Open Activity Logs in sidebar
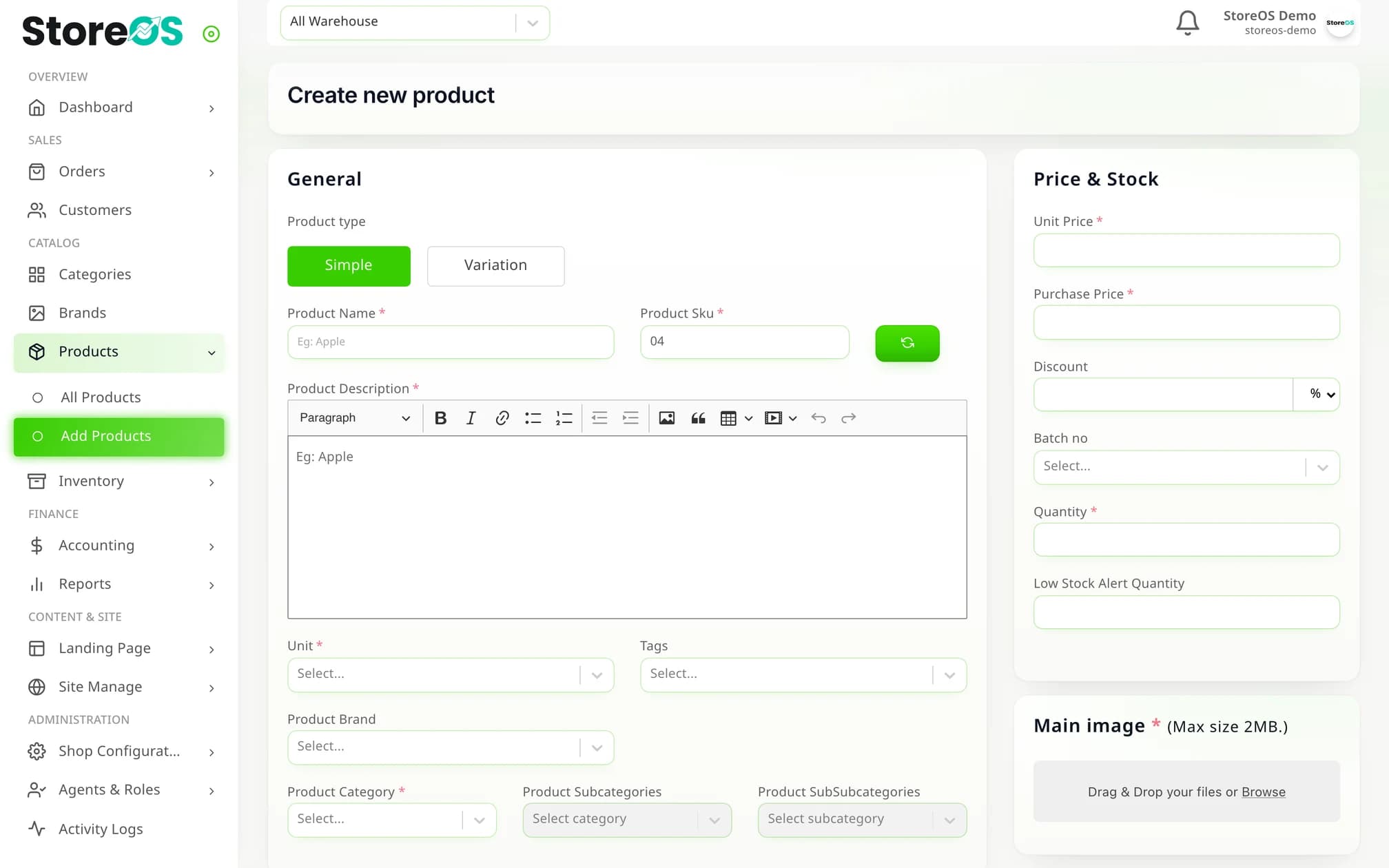Viewport: 1389px width, 868px height. 119,829
